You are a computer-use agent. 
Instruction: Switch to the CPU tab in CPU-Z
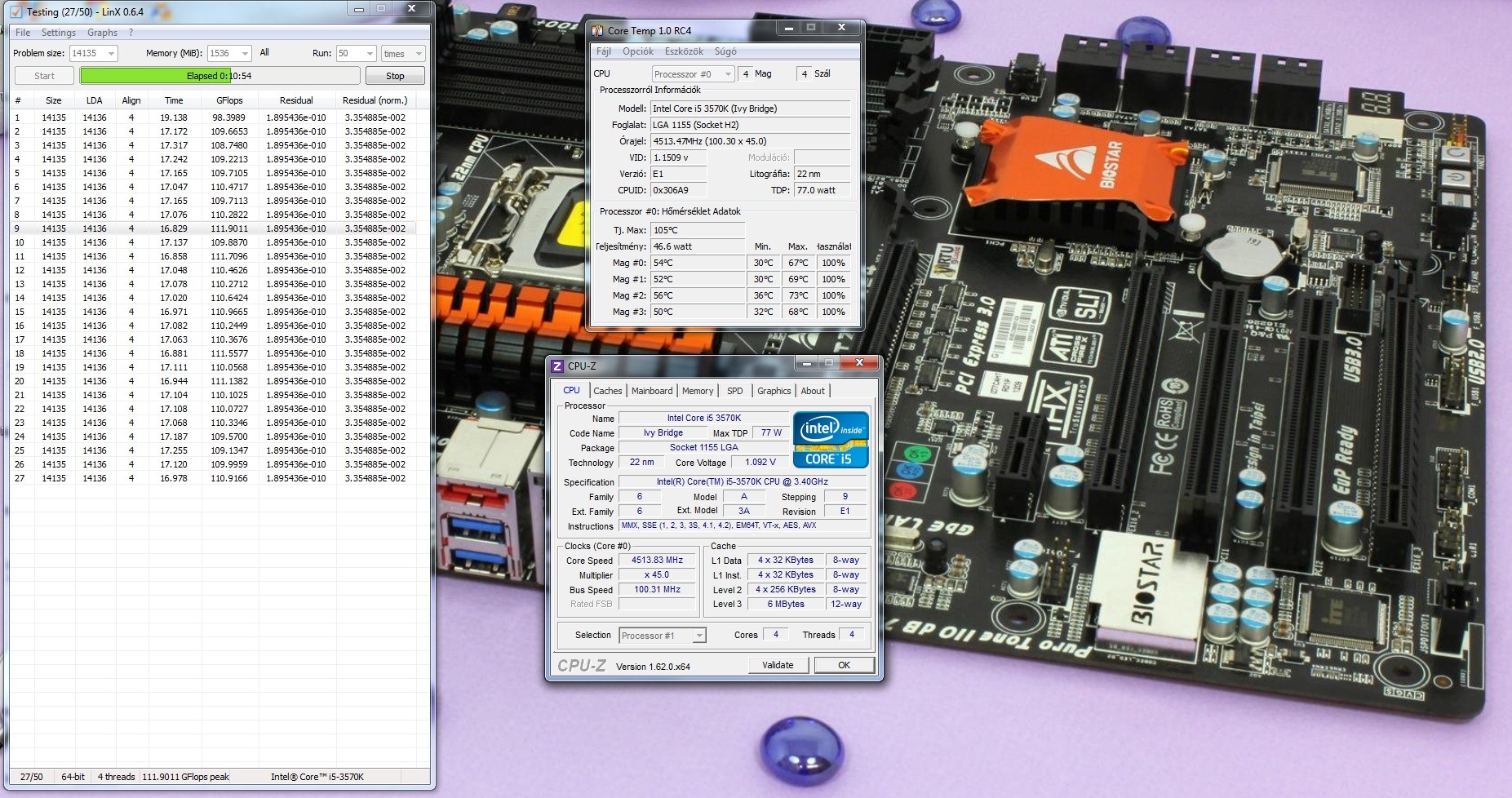click(x=571, y=390)
